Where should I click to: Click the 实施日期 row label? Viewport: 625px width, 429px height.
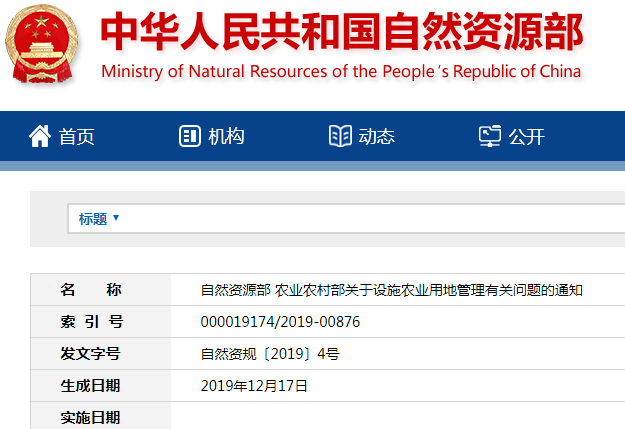coord(90,417)
